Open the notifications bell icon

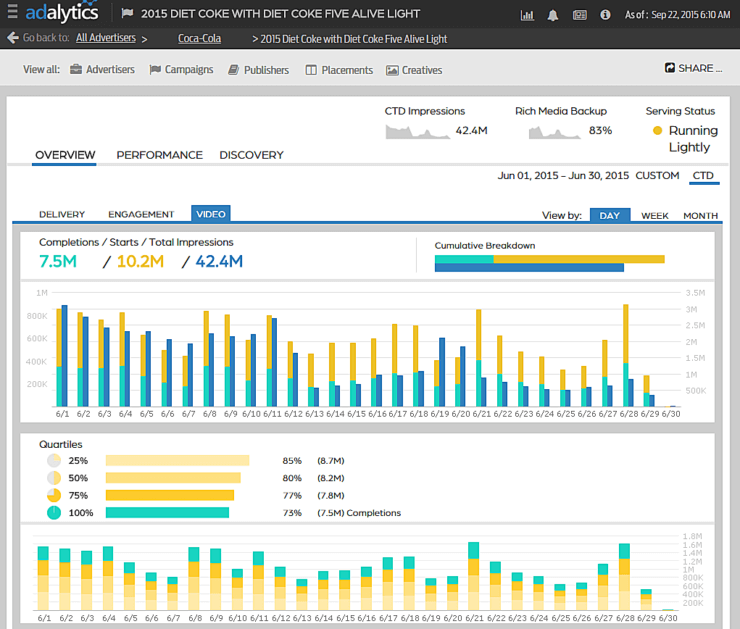(x=553, y=15)
